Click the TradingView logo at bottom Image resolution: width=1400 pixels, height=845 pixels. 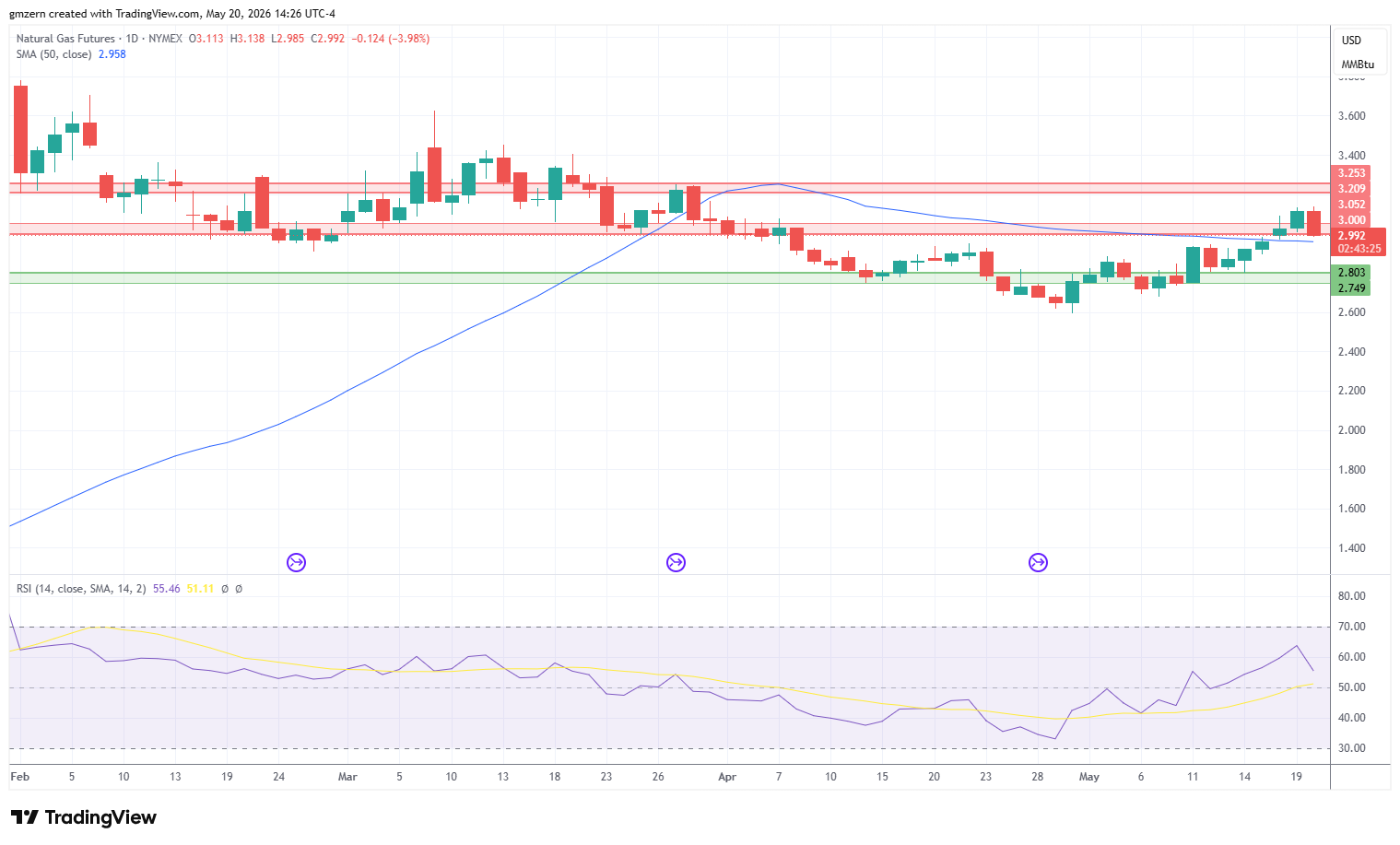click(x=84, y=817)
